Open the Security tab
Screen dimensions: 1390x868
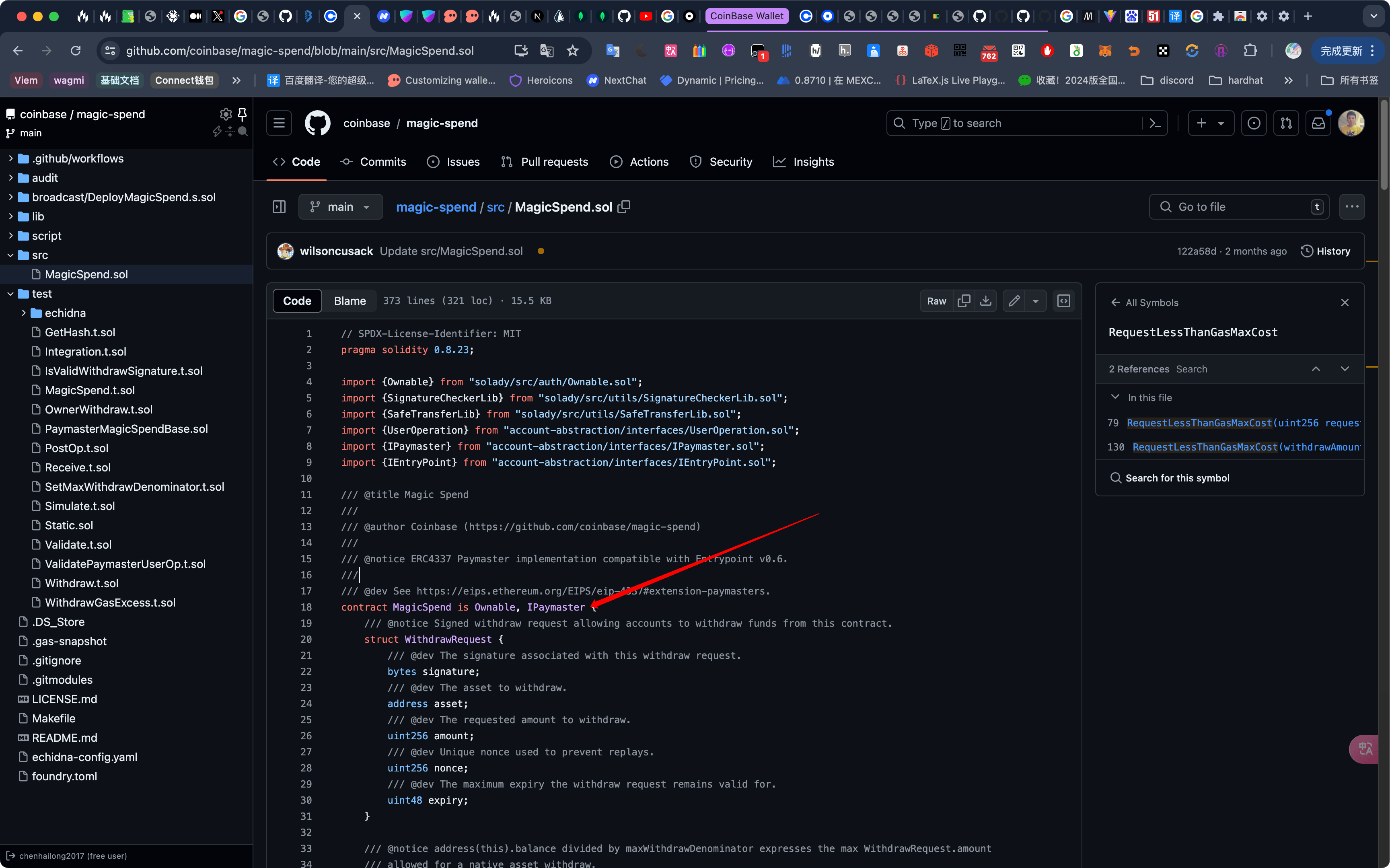click(x=721, y=162)
